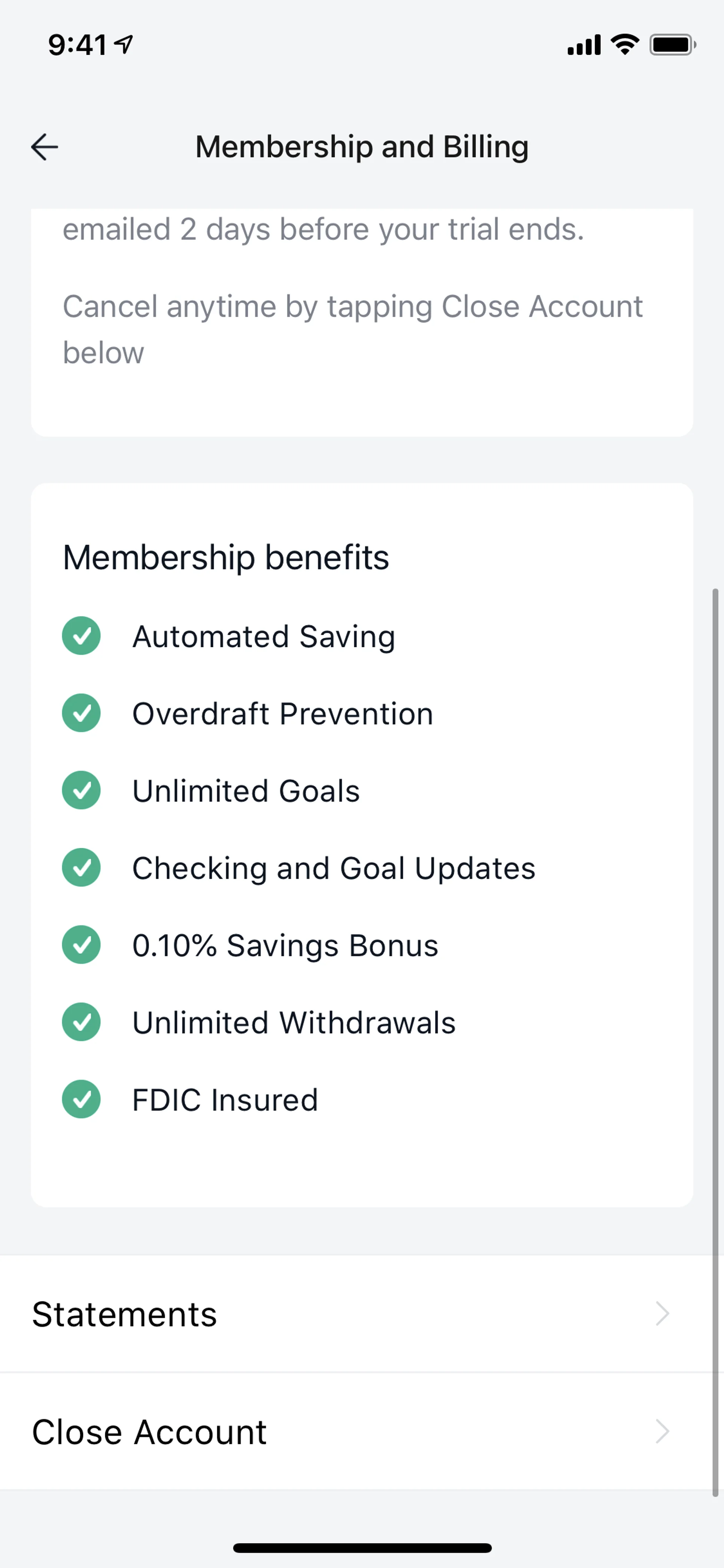
Task: Tap the Wi-Fi status icon
Action: 625,45
